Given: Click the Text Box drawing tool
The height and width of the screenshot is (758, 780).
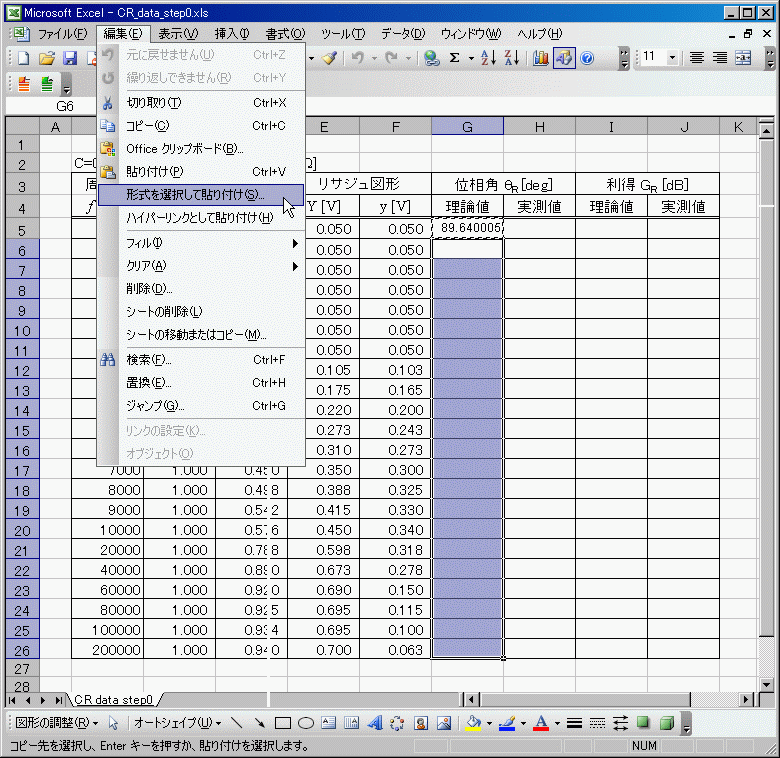Looking at the screenshot, I should (329, 723).
